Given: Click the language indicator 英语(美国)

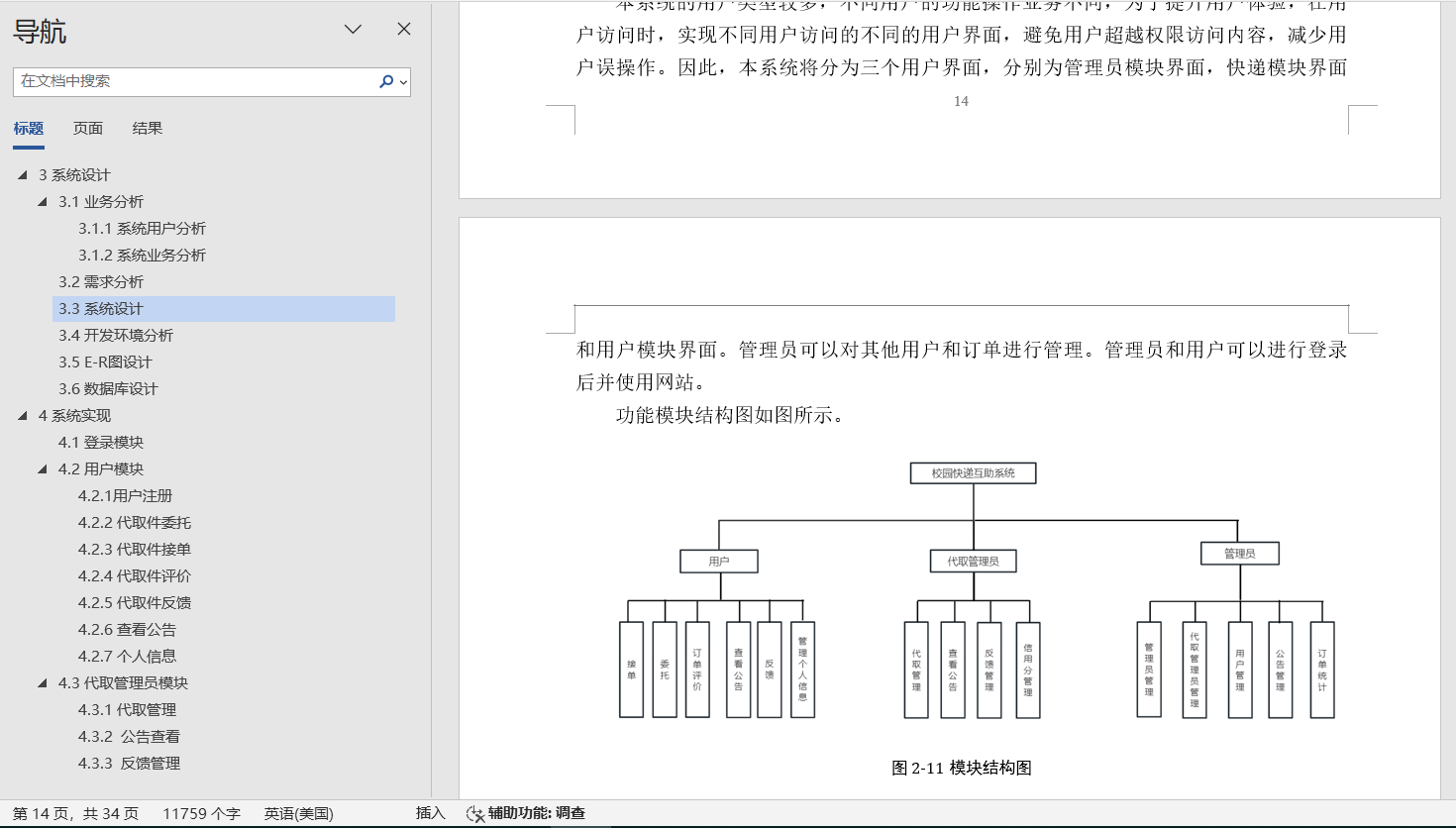Looking at the screenshot, I should [299, 813].
